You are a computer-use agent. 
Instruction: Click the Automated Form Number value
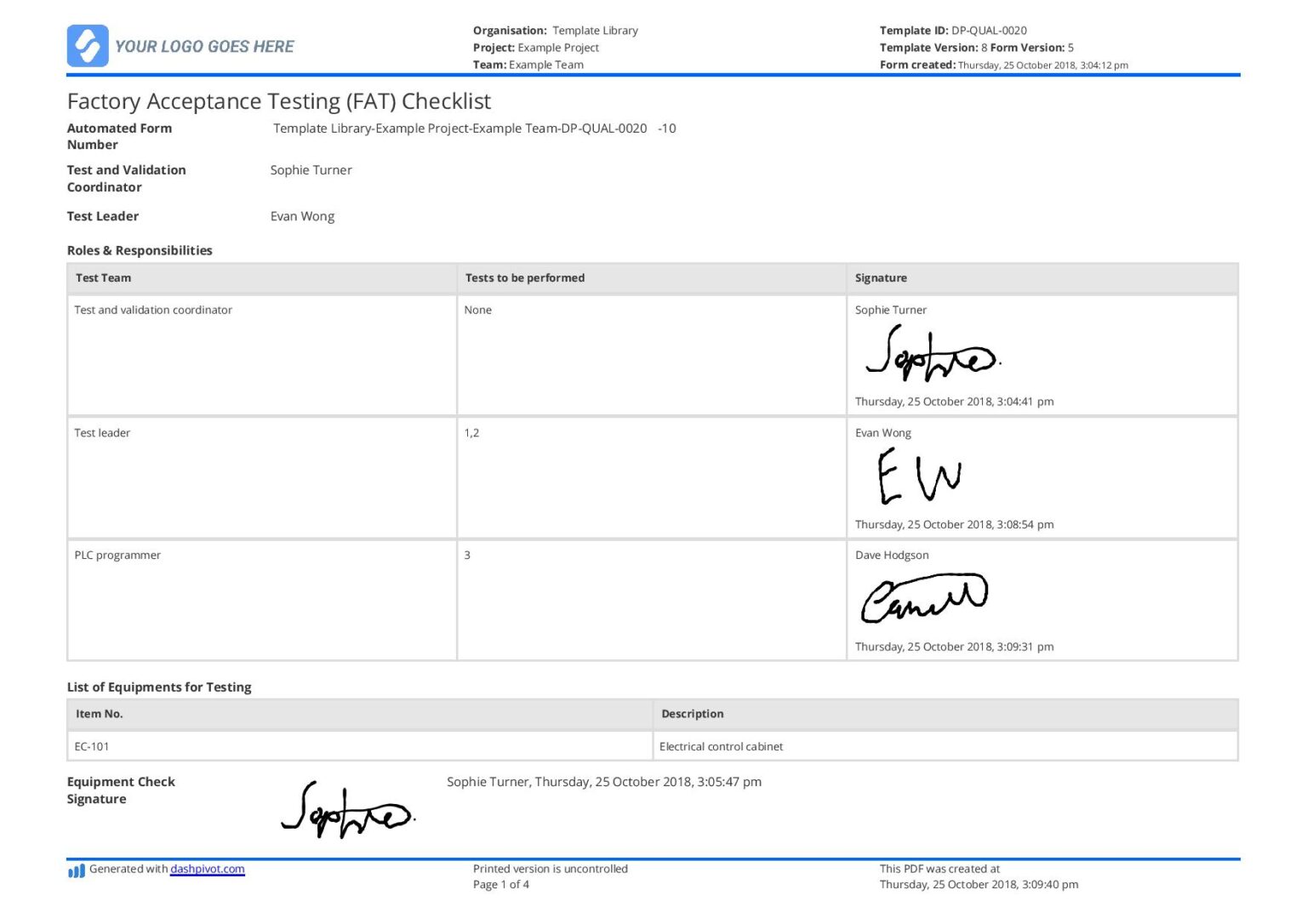tap(474, 128)
